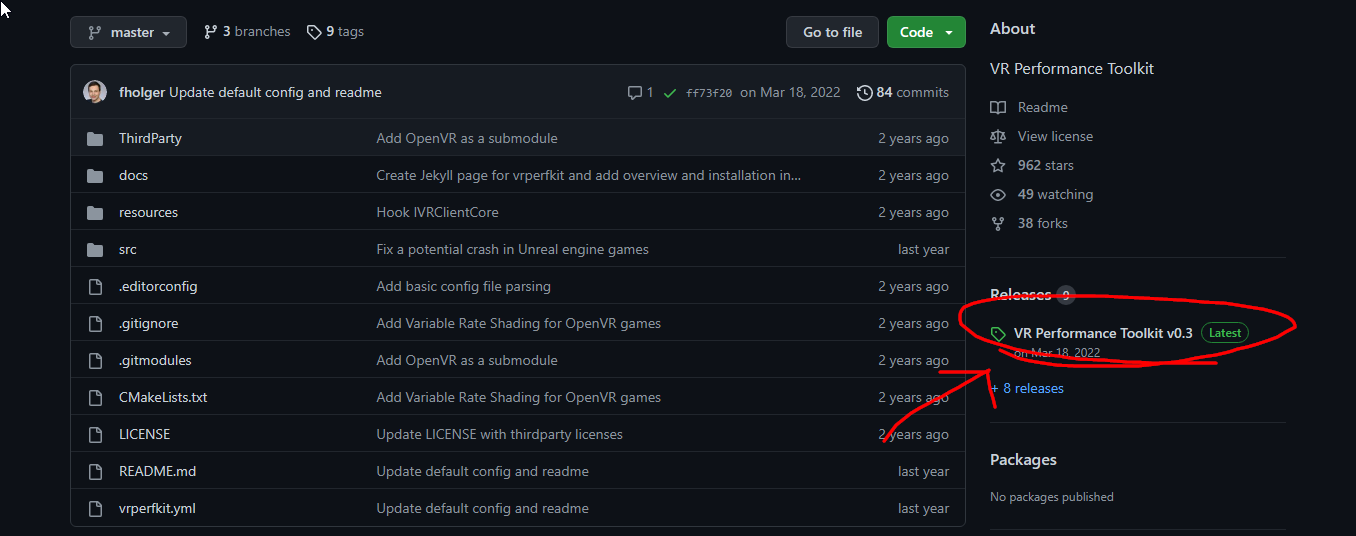Image resolution: width=1356 pixels, height=536 pixels.
Task: Open the View license link
Action: click(1055, 136)
